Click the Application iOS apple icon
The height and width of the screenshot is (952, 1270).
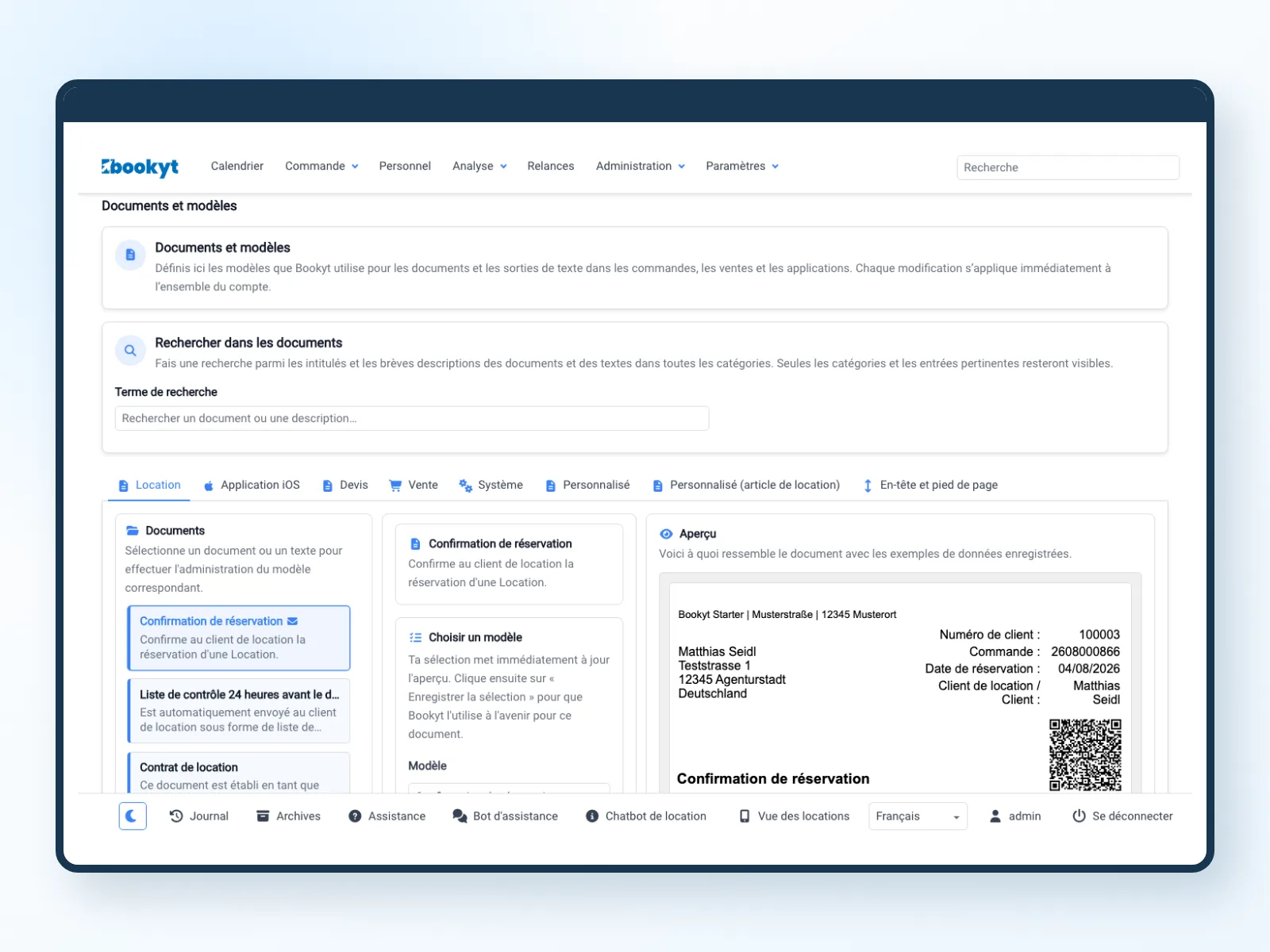pyautogui.click(x=209, y=486)
